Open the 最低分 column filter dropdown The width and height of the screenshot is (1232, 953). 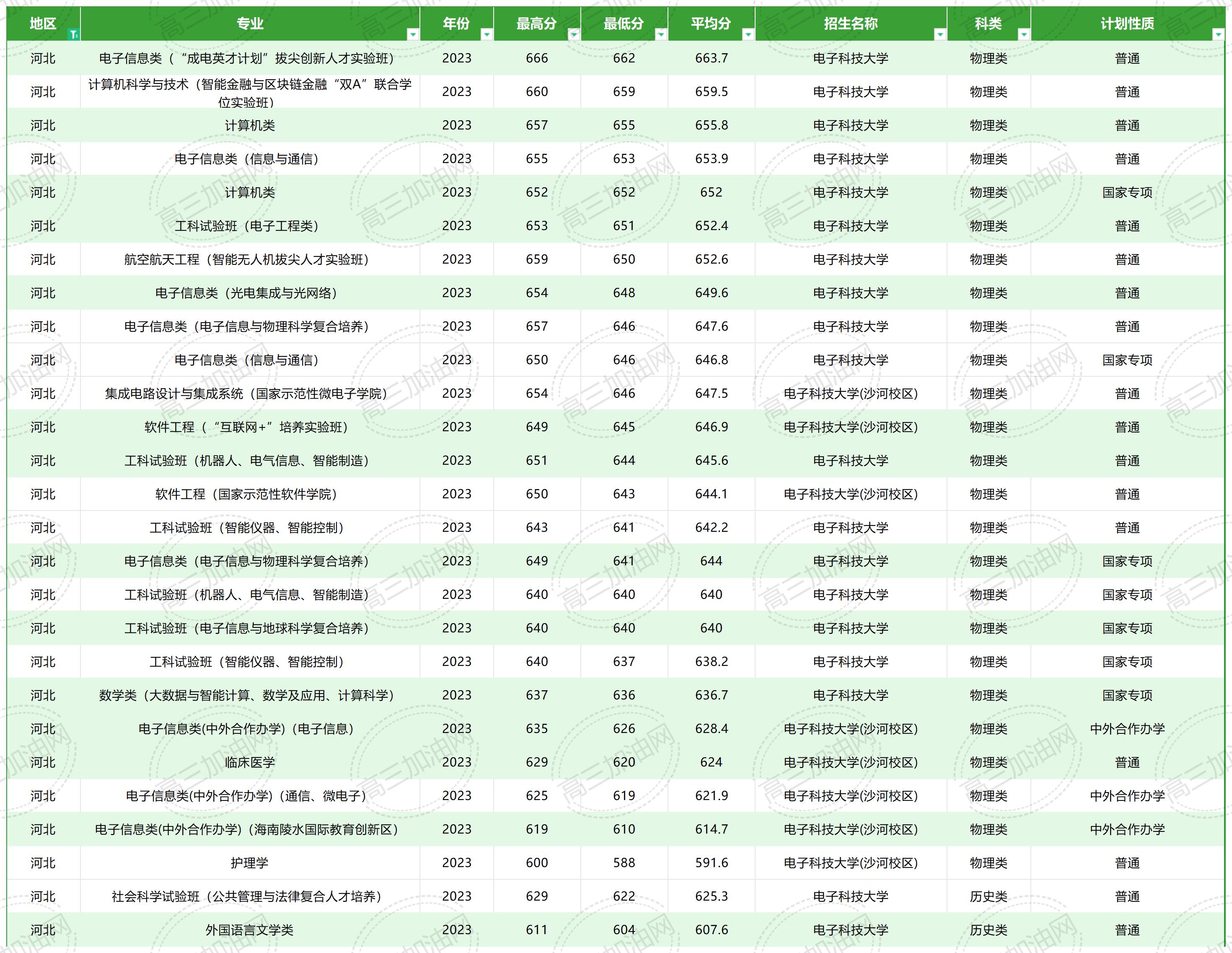660,35
